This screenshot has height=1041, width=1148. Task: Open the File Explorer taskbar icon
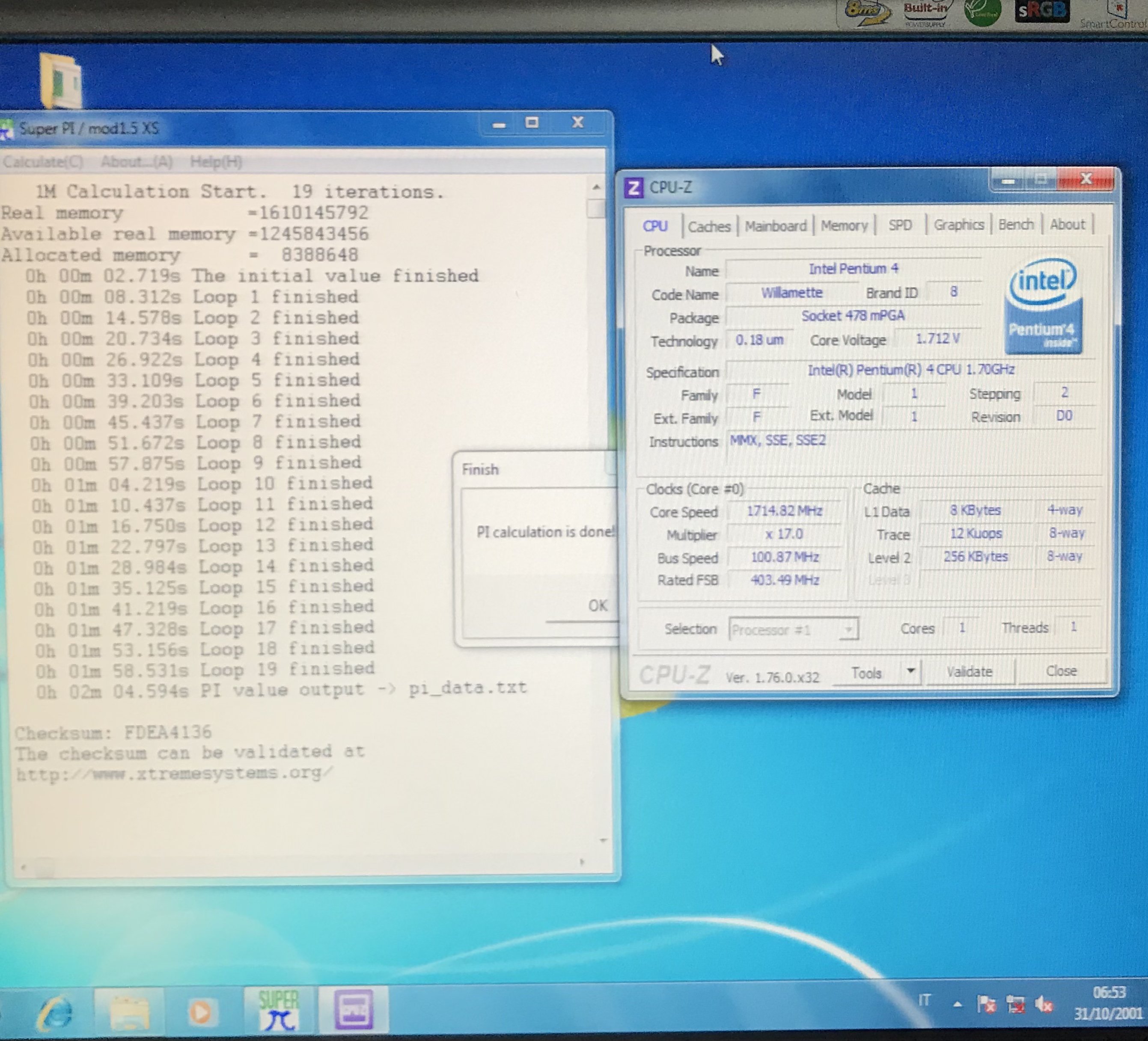(x=129, y=1011)
